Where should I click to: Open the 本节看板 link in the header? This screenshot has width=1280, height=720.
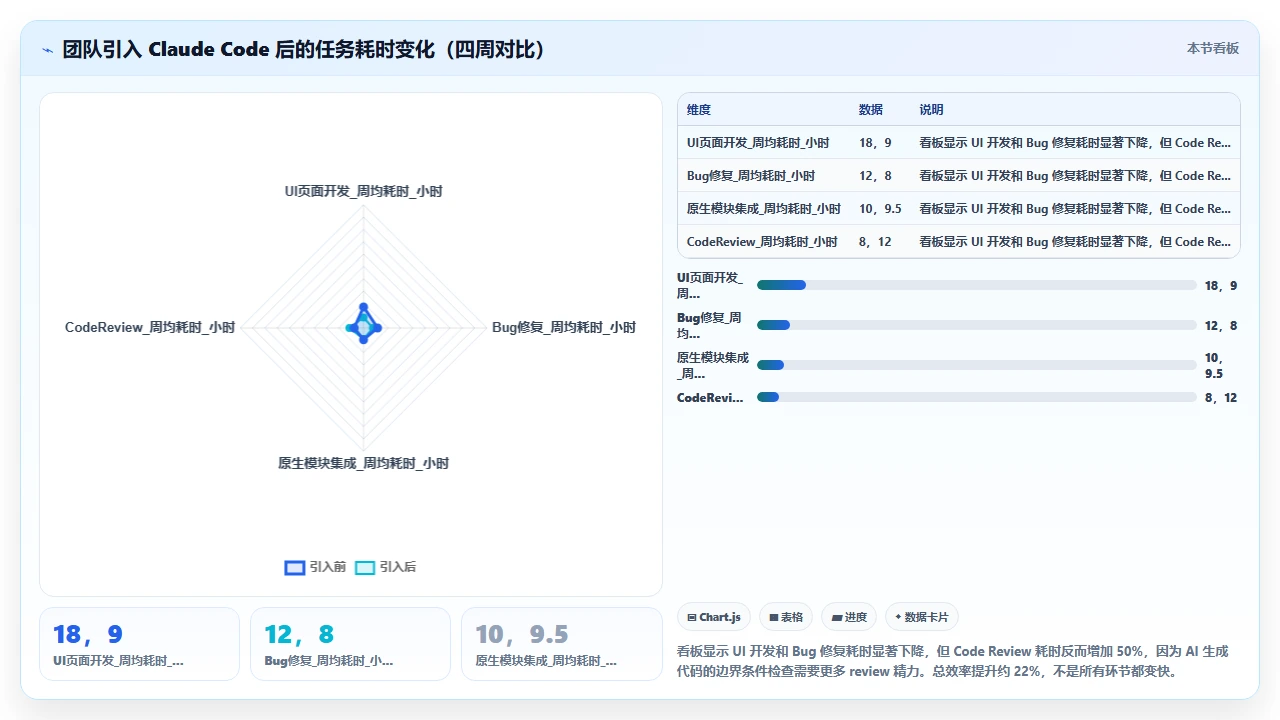click(1213, 48)
